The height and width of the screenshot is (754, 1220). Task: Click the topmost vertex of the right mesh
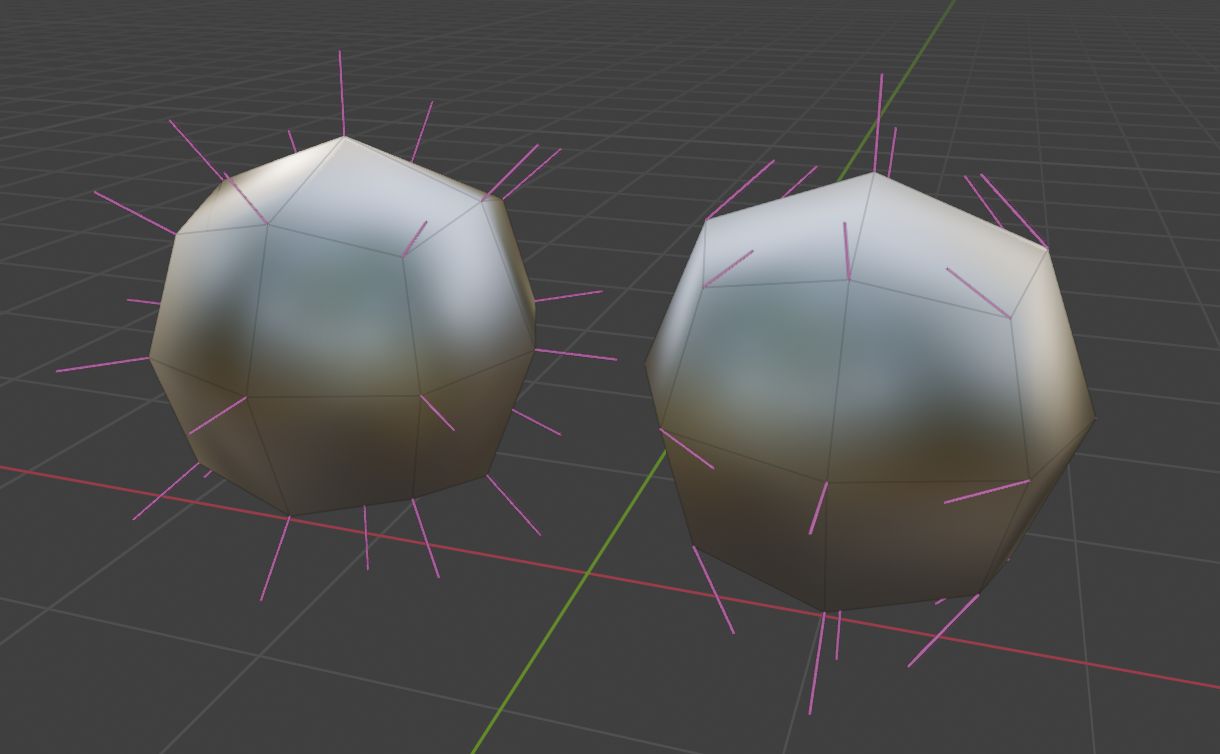click(x=874, y=173)
